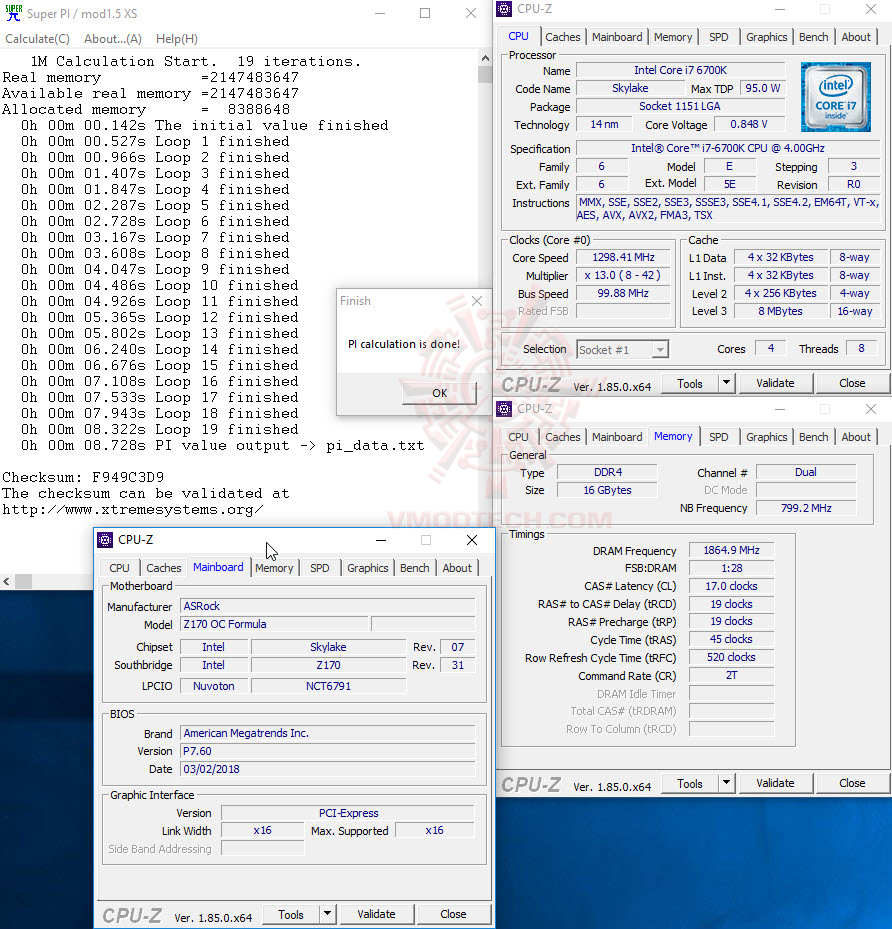Expand Tools dropdown arrow in Mainboard CPU-Z window

tap(328, 915)
